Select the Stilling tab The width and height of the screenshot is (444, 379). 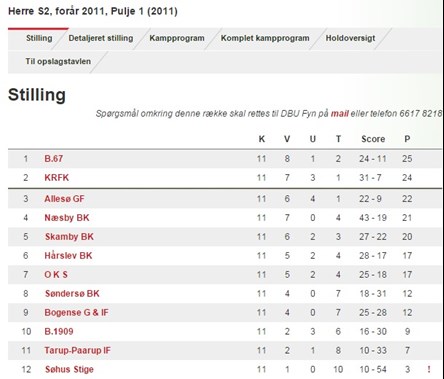click(x=39, y=38)
